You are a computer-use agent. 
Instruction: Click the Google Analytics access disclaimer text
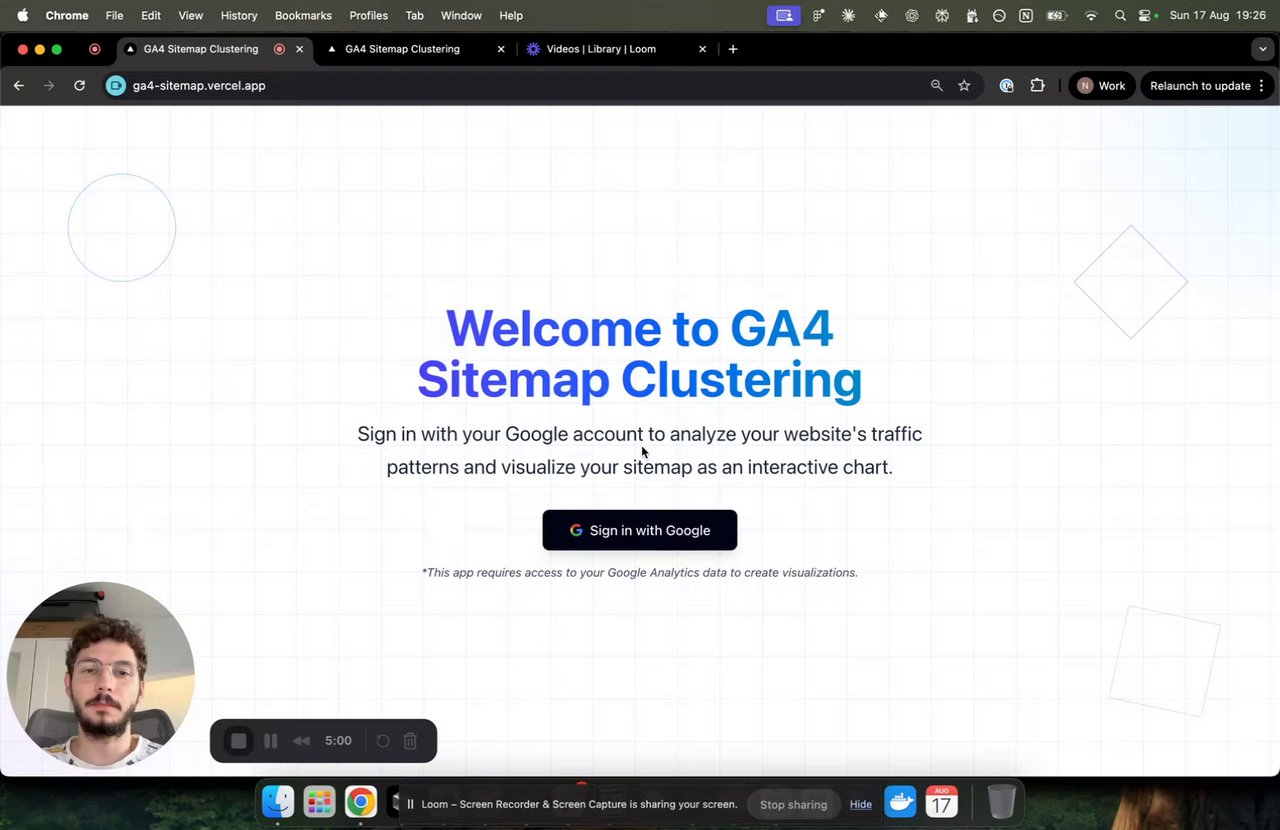click(640, 572)
